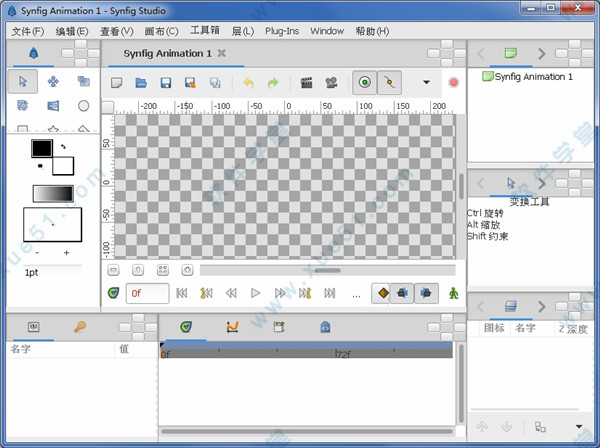This screenshot has height=448, width=600.
Task: Create a new document
Action: pos(117,83)
